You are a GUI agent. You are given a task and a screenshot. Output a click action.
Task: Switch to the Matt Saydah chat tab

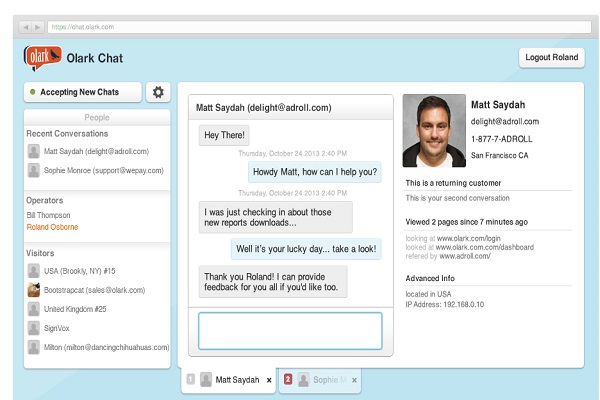pyautogui.click(x=228, y=380)
